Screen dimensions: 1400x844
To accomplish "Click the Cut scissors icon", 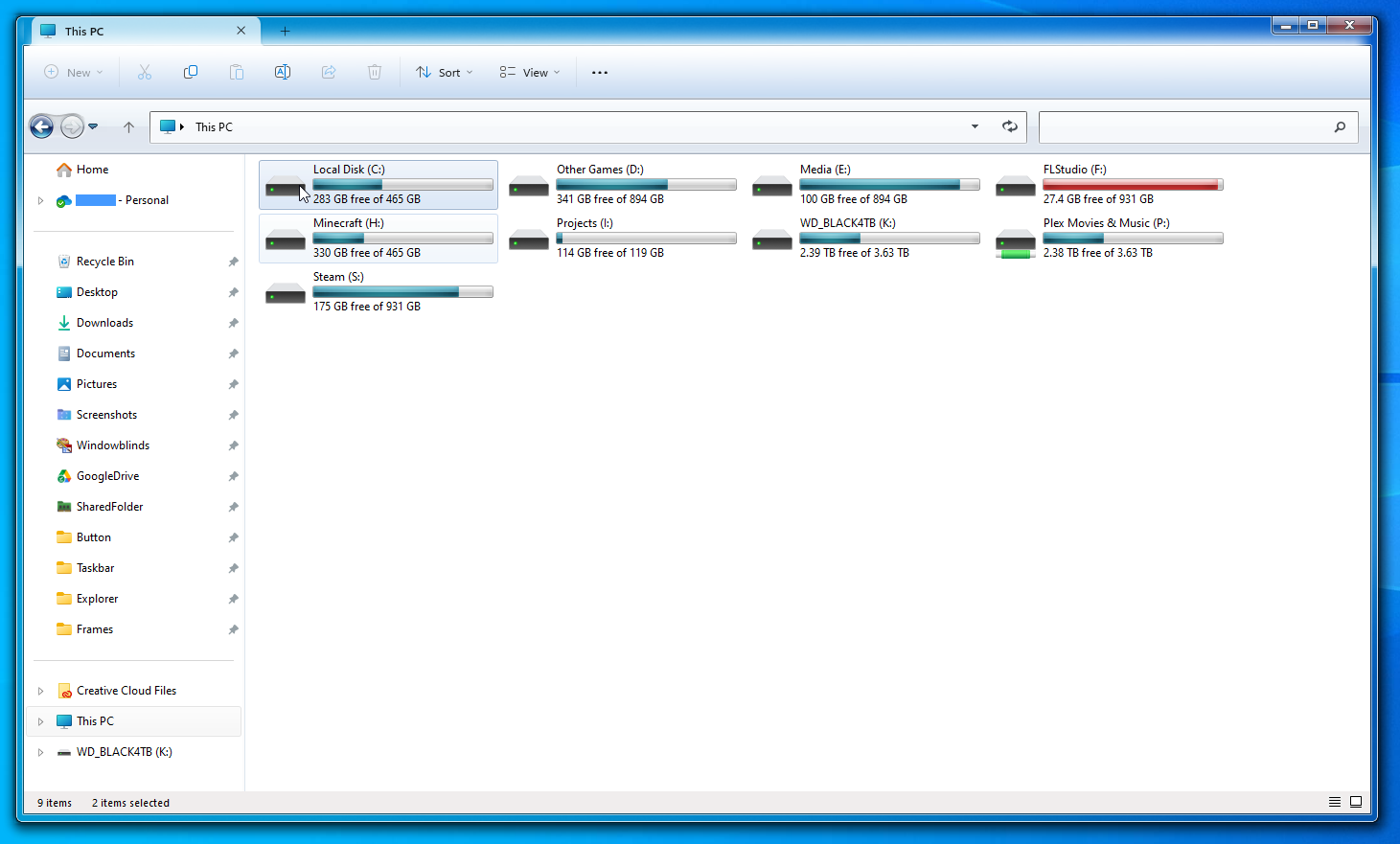I will 145,72.
